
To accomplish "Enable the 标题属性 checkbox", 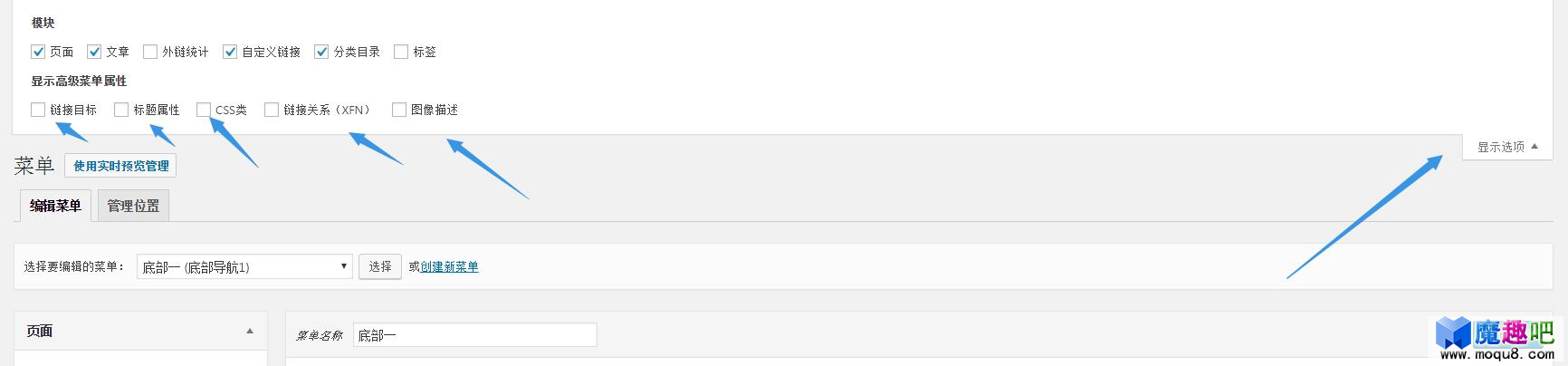I will tap(121, 110).
